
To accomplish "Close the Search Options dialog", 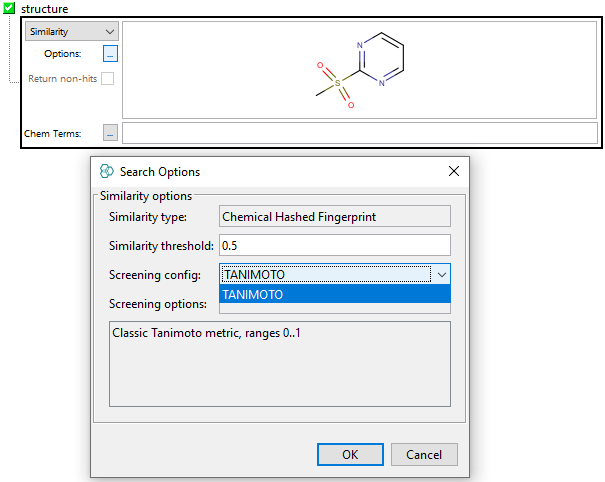I will tap(454, 171).
